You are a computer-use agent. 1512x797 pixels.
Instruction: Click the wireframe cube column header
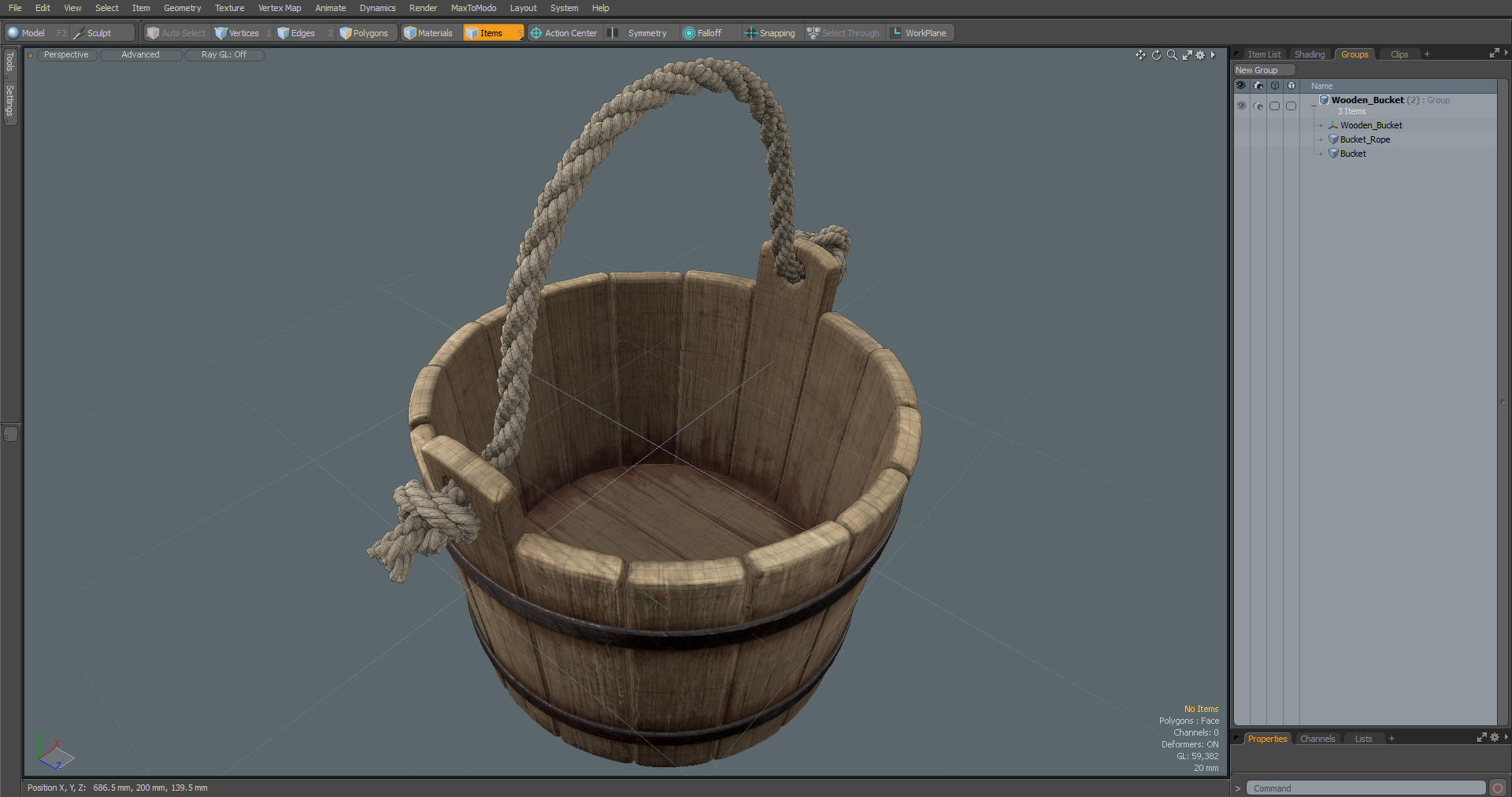tap(1275, 86)
